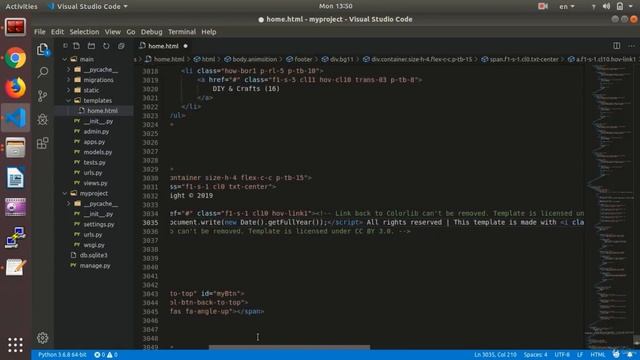Open the text editor notepad dock icon

click(16, 268)
